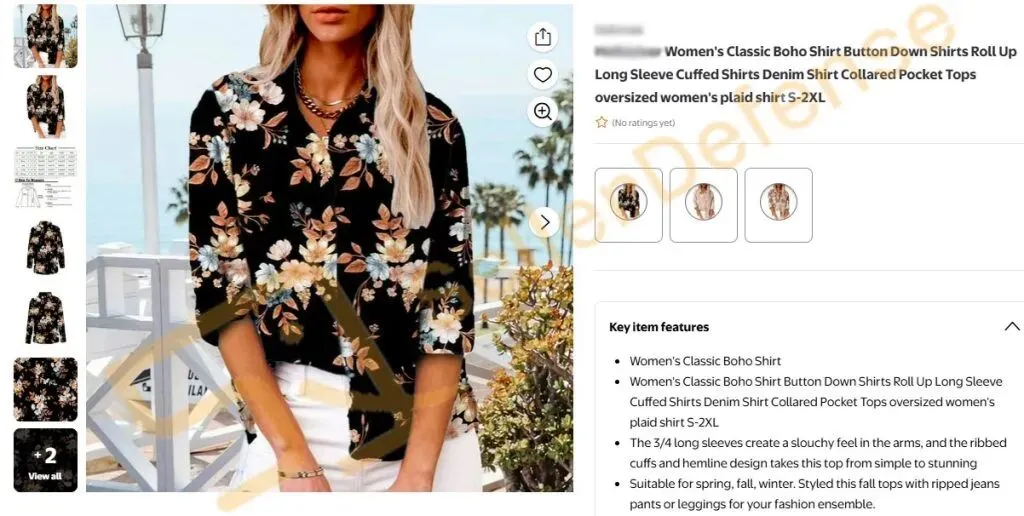Add item to favorites with heart icon
Image resolution: width=1024 pixels, height=516 pixels.
pos(543,74)
